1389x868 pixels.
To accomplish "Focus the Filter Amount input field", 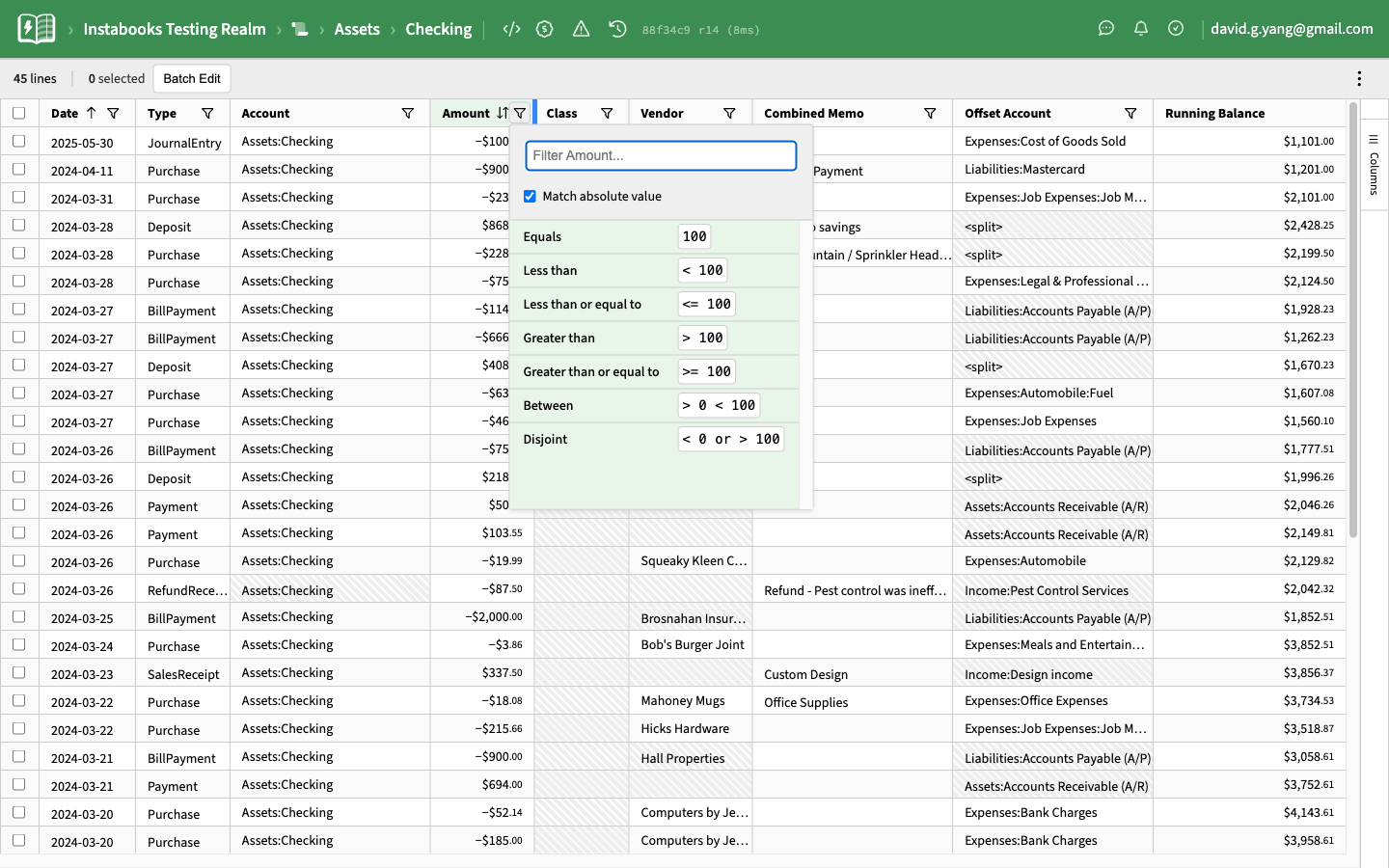I will click(x=661, y=155).
